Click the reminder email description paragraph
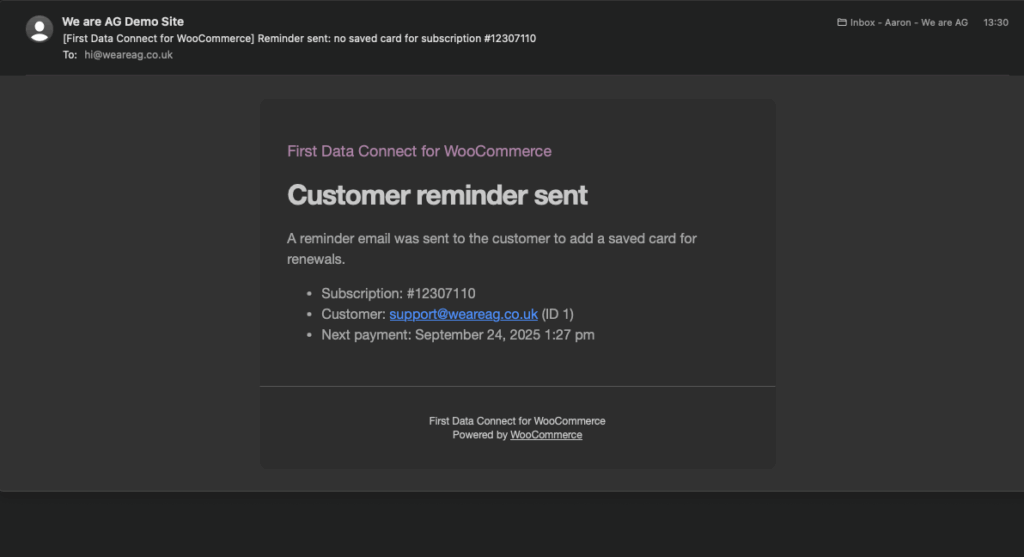 tap(491, 248)
